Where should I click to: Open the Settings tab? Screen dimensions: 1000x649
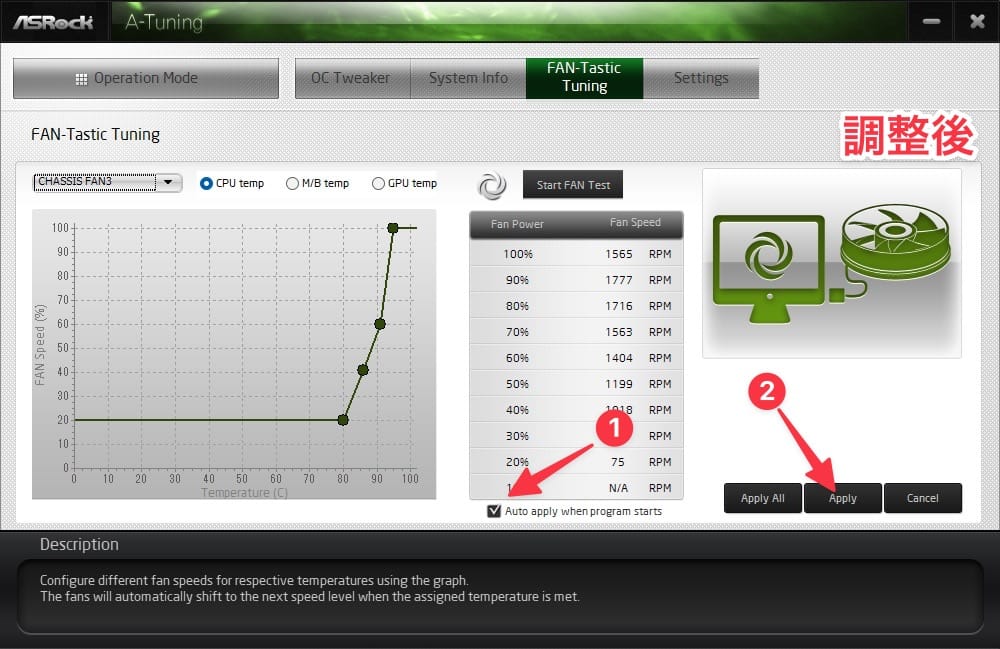(701, 78)
